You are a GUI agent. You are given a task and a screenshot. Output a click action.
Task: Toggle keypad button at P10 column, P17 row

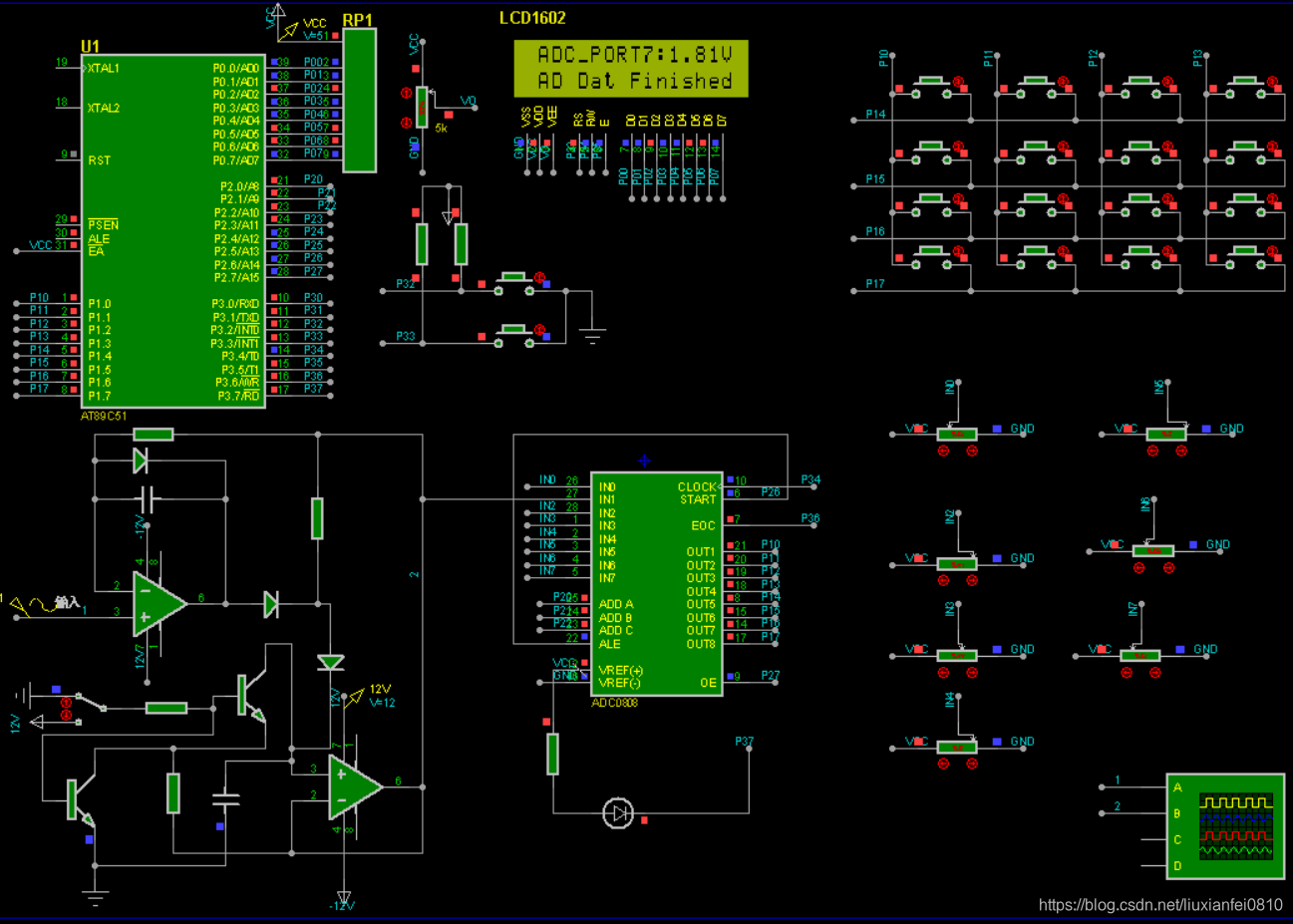click(x=932, y=257)
